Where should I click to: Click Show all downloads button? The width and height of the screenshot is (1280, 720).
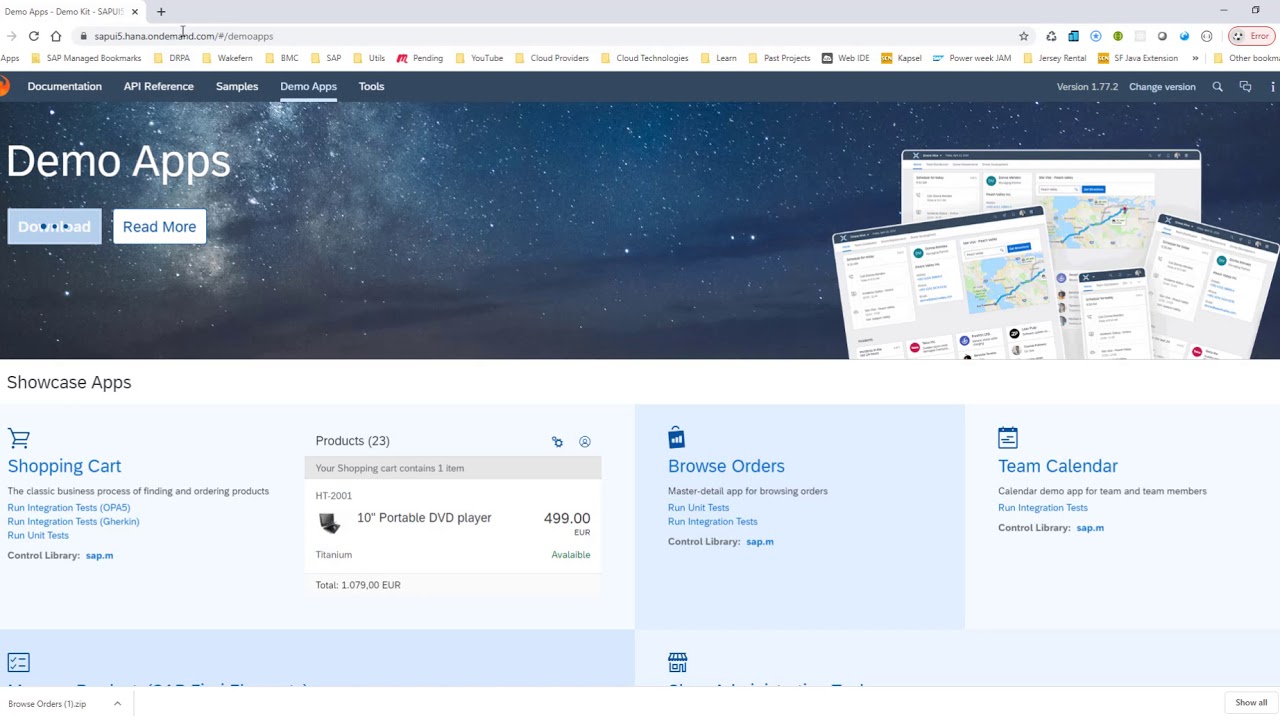pos(1251,703)
